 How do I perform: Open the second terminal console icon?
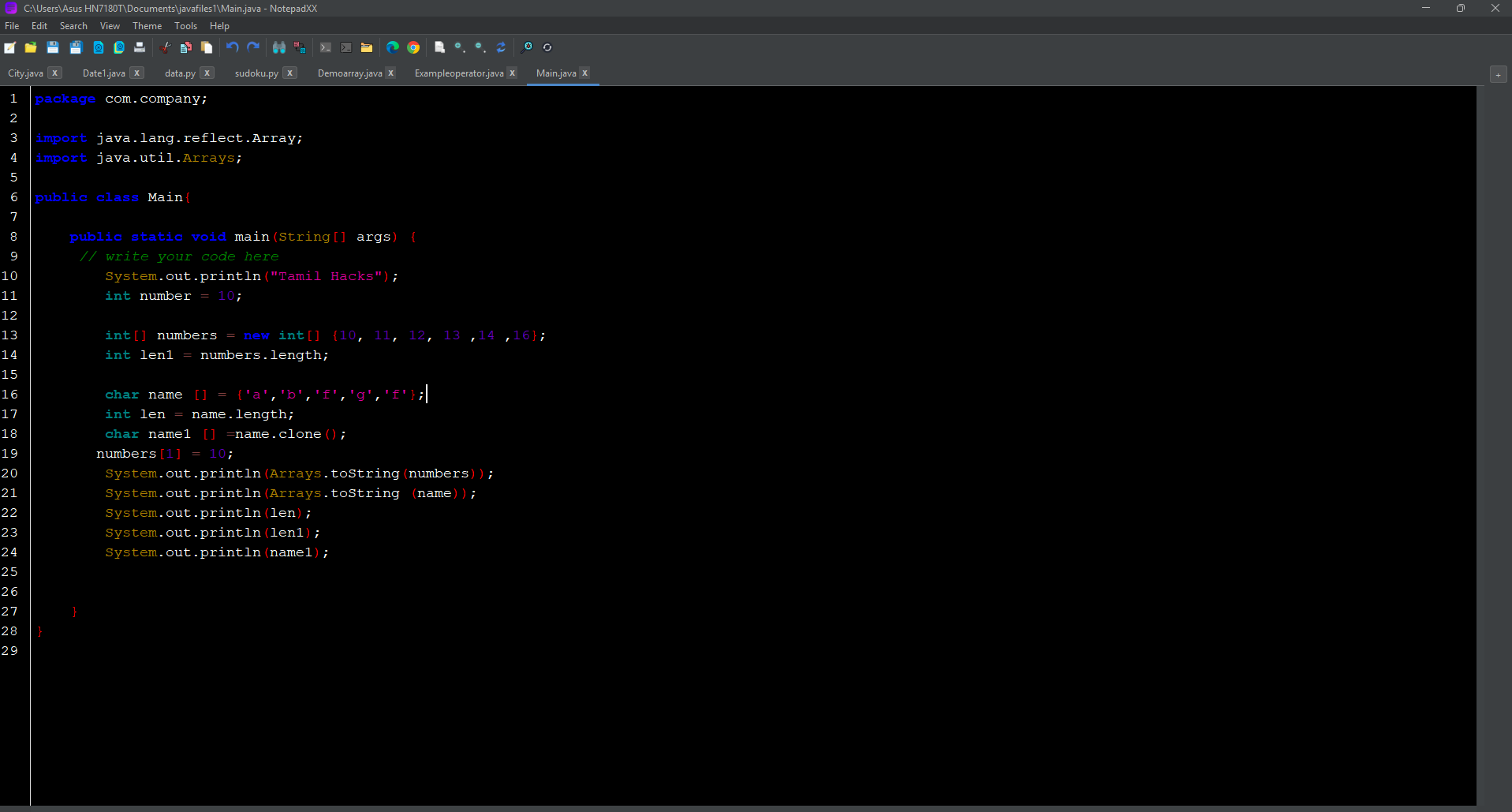pyautogui.click(x=346, y=47)
